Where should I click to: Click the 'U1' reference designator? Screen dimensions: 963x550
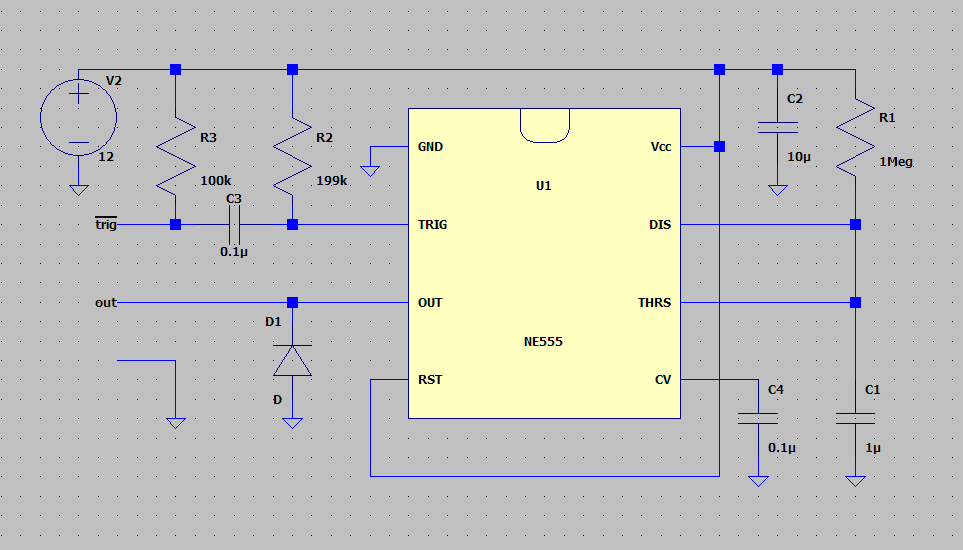click(x=544, y=185)
